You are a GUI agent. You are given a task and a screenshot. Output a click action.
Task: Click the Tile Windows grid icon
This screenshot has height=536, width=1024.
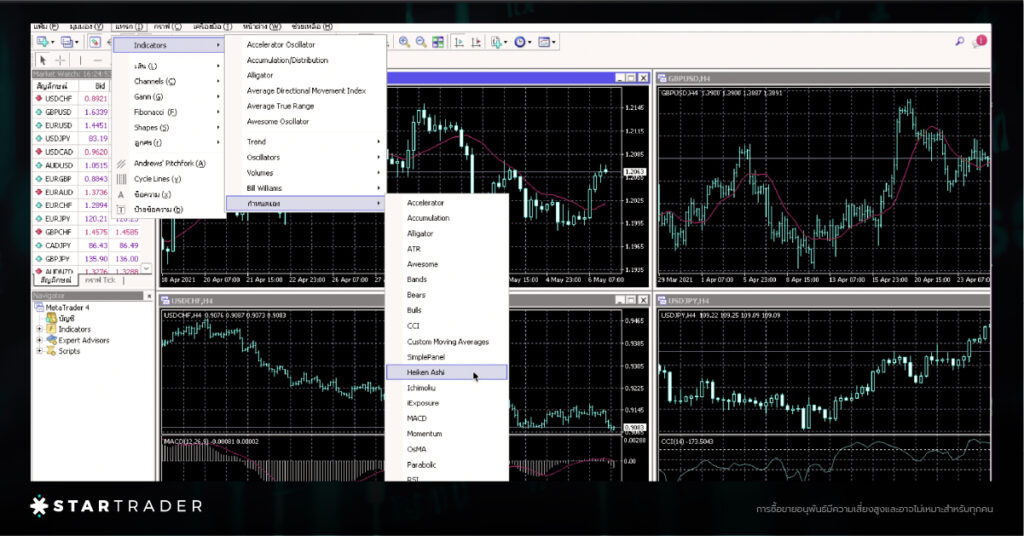point(438,42)
